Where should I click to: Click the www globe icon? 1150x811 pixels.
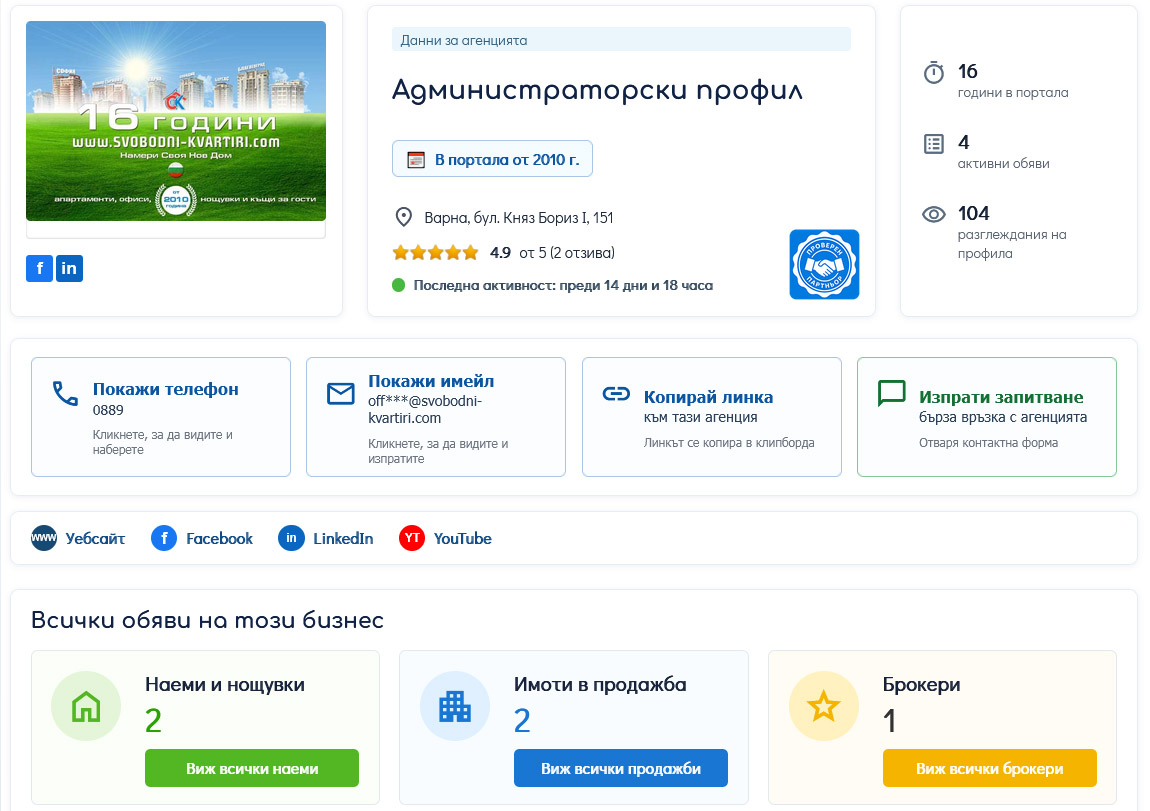tap(43, 538)
